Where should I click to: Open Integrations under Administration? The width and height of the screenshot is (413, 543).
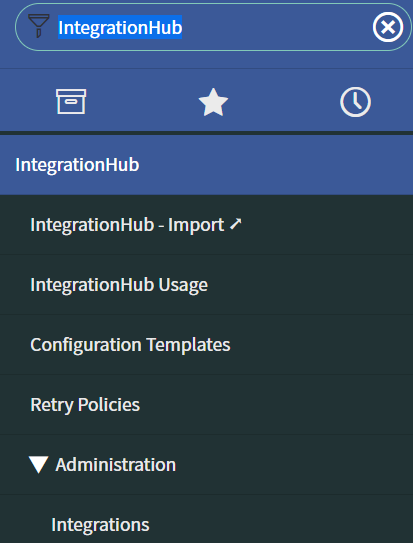100,525
